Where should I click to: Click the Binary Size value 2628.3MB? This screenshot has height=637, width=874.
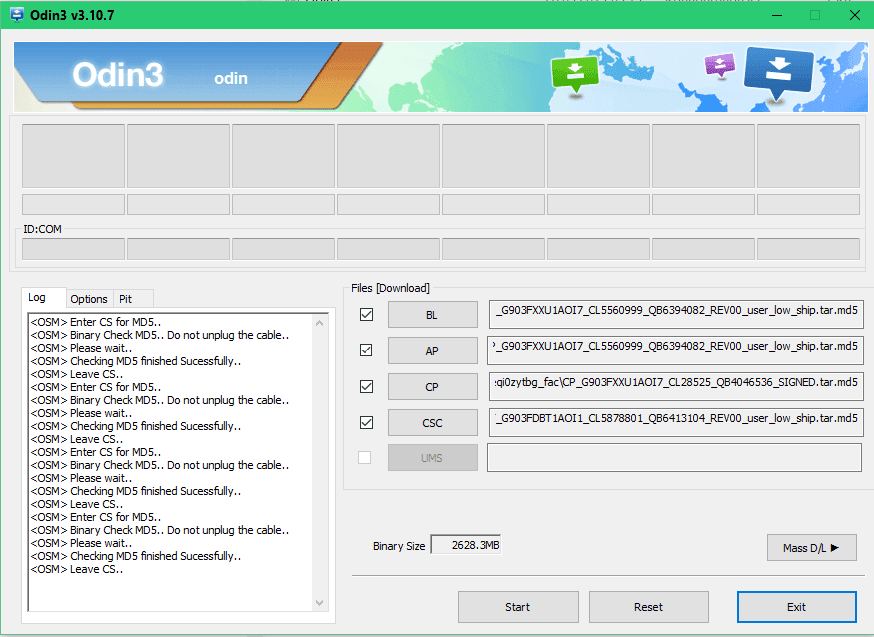click(x=466, y=545)
